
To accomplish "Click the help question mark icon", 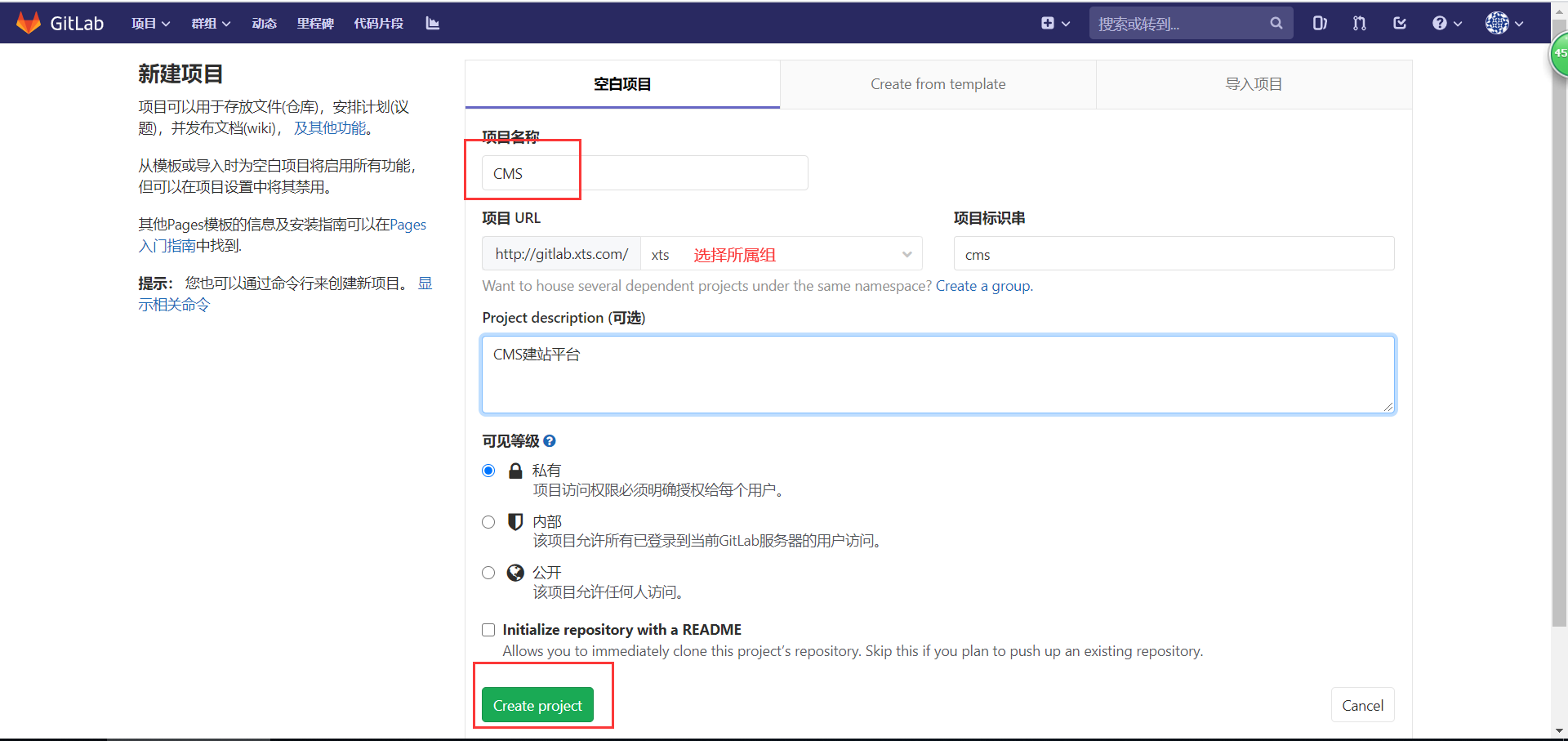I will pos(1440,23).
